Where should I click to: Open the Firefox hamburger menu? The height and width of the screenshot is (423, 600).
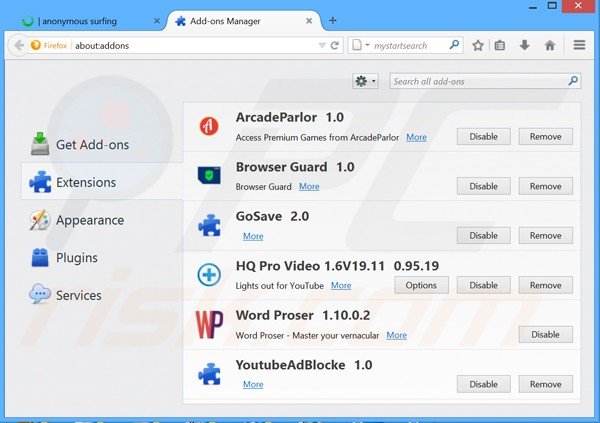pos(579,45)
